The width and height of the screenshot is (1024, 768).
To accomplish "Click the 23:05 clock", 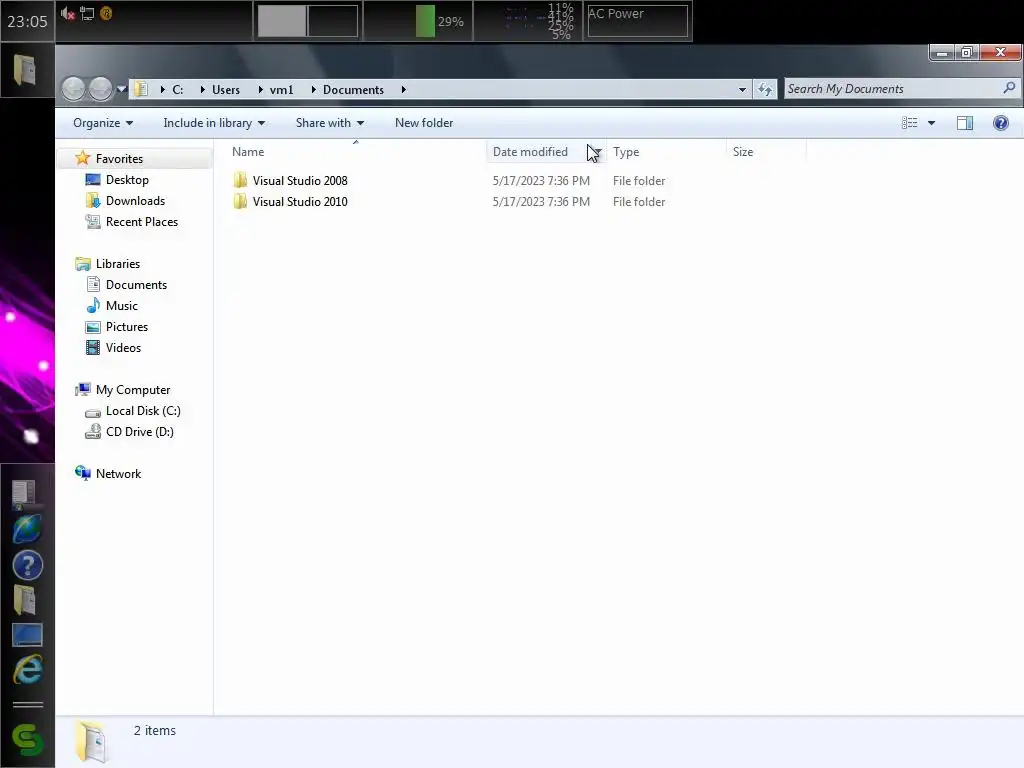I will (27, 22).
